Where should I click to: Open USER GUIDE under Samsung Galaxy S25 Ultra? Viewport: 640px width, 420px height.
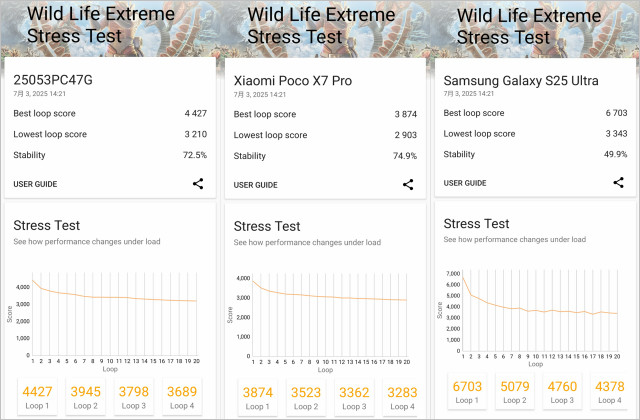coord(465,183)
